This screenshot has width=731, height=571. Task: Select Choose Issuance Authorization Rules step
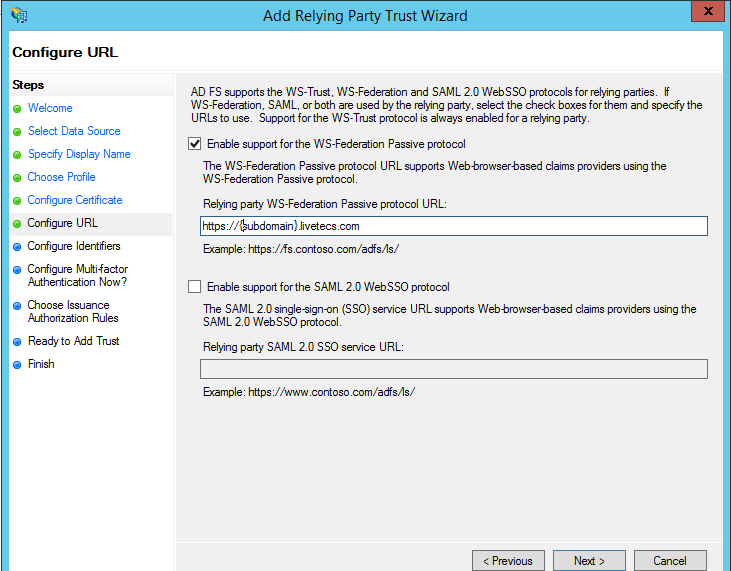point(73,311)
